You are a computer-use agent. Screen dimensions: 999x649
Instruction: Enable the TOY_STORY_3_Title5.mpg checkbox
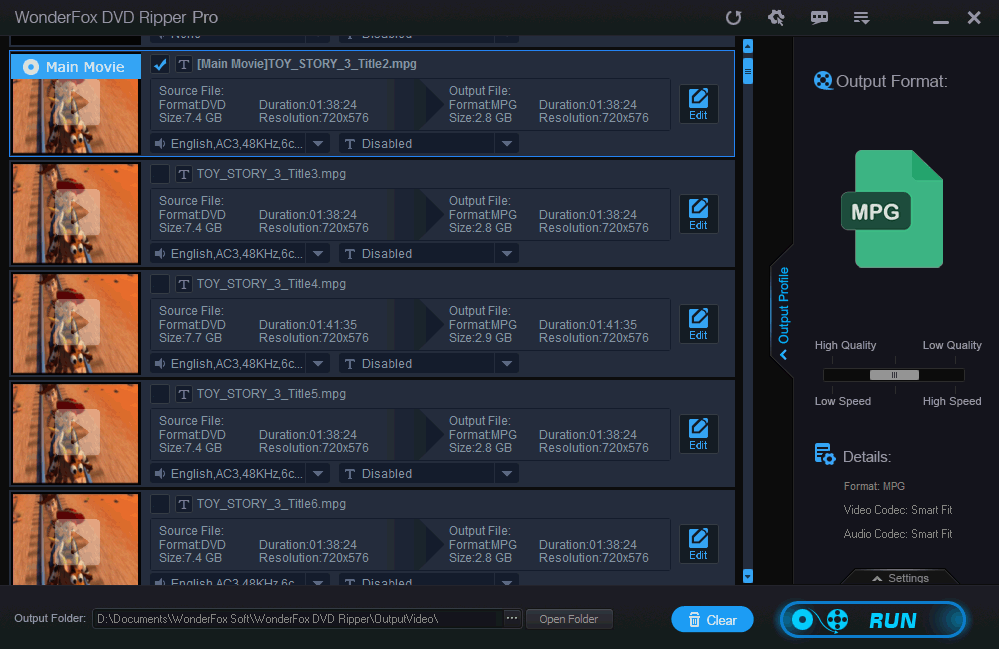point(160,393)
